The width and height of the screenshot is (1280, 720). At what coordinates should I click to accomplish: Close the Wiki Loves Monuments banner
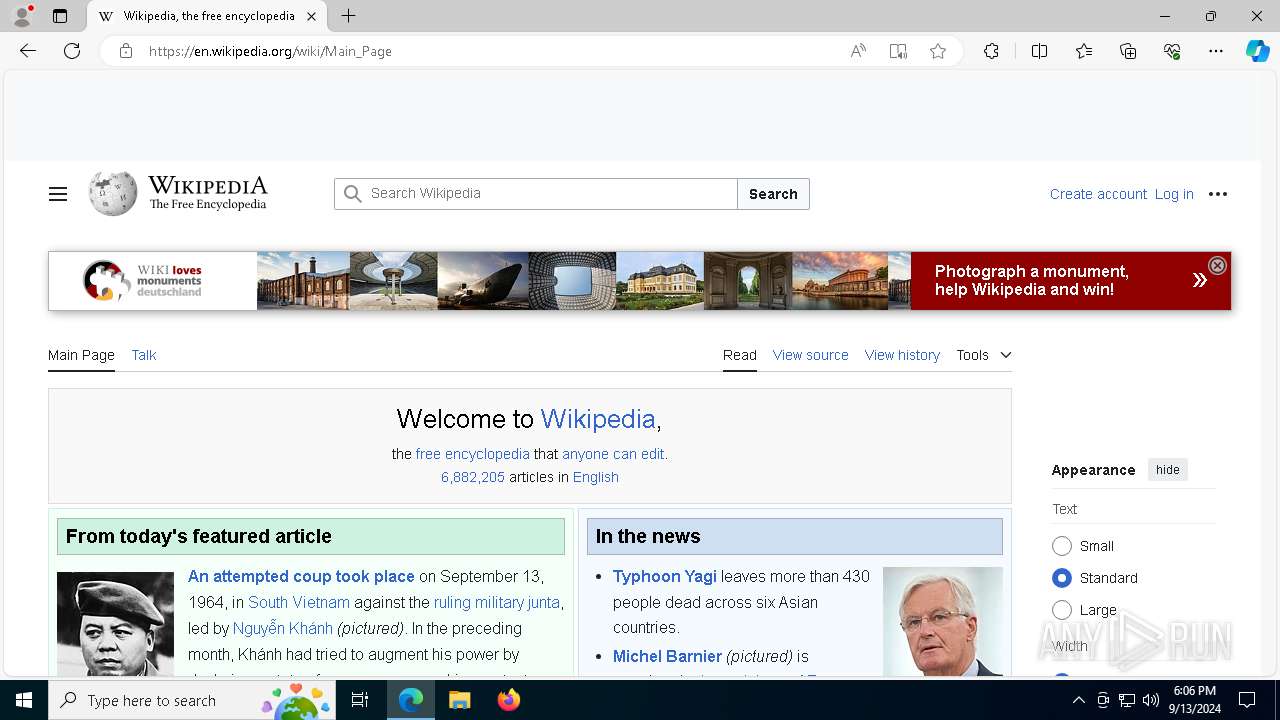(1217, 265)
